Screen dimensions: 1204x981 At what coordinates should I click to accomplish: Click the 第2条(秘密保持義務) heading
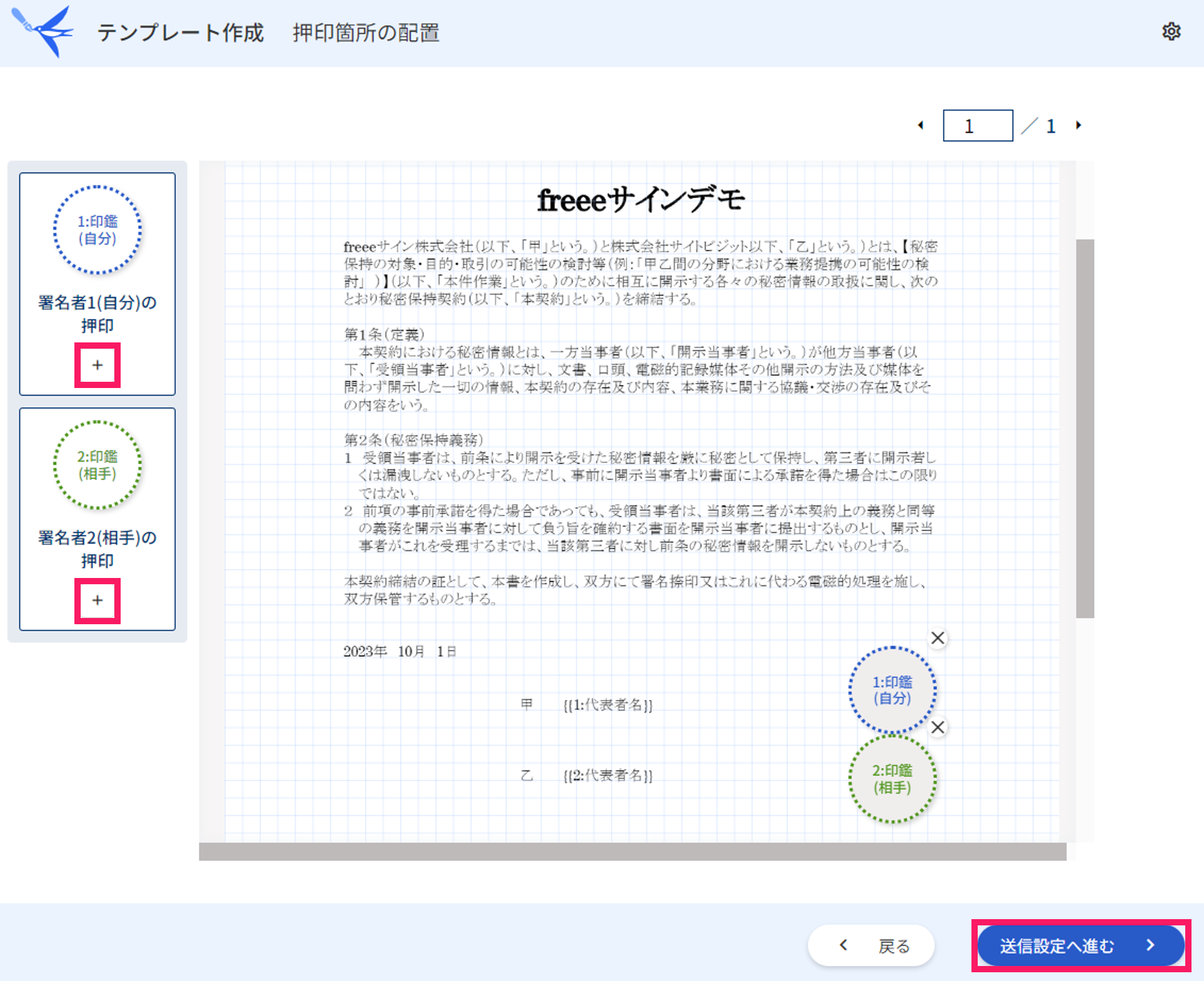pyautogui.click(x=413, y=440)
